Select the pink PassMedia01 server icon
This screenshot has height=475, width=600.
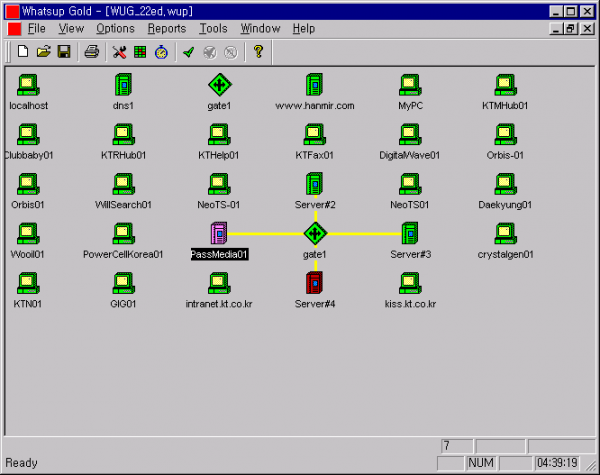tap(219, 233)
